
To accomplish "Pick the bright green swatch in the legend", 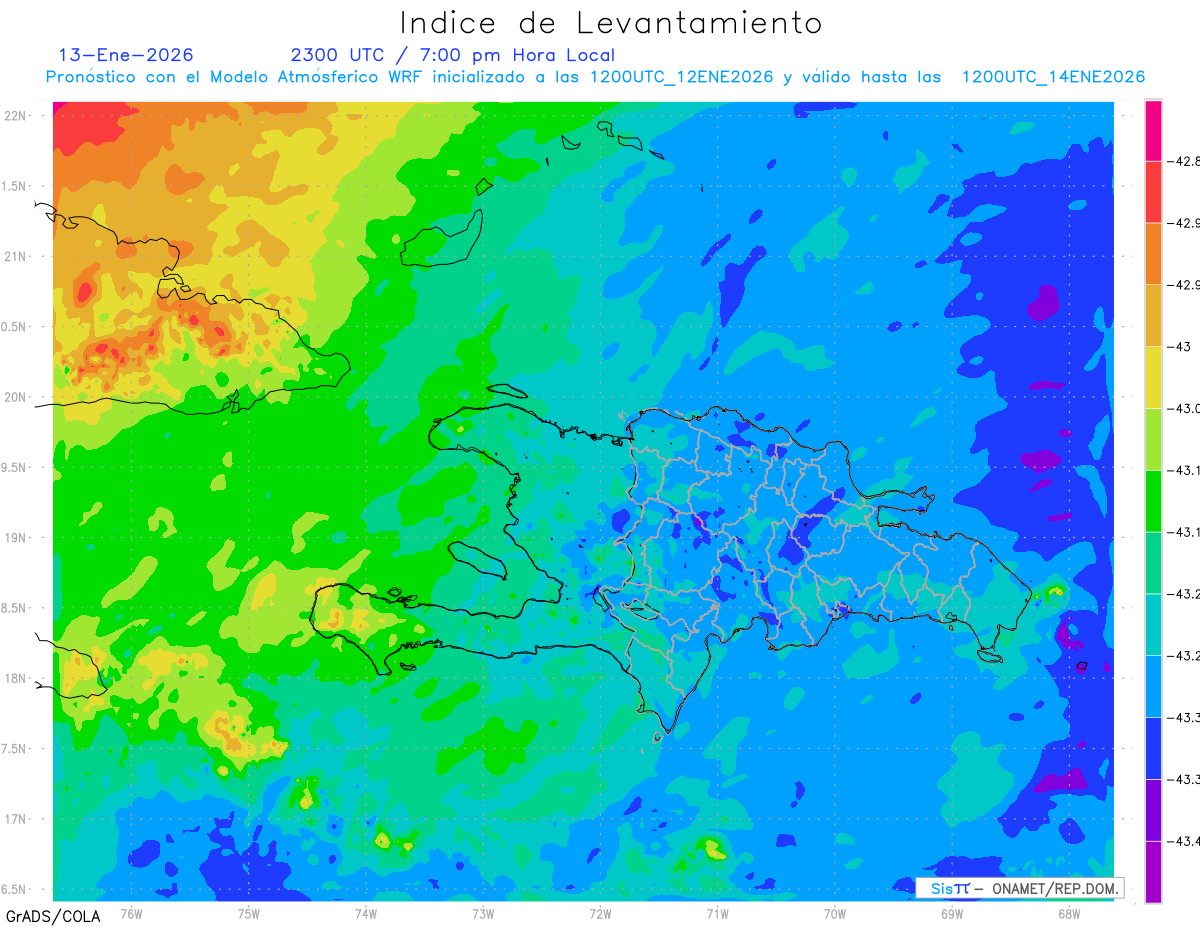I will pos(1154,501).
